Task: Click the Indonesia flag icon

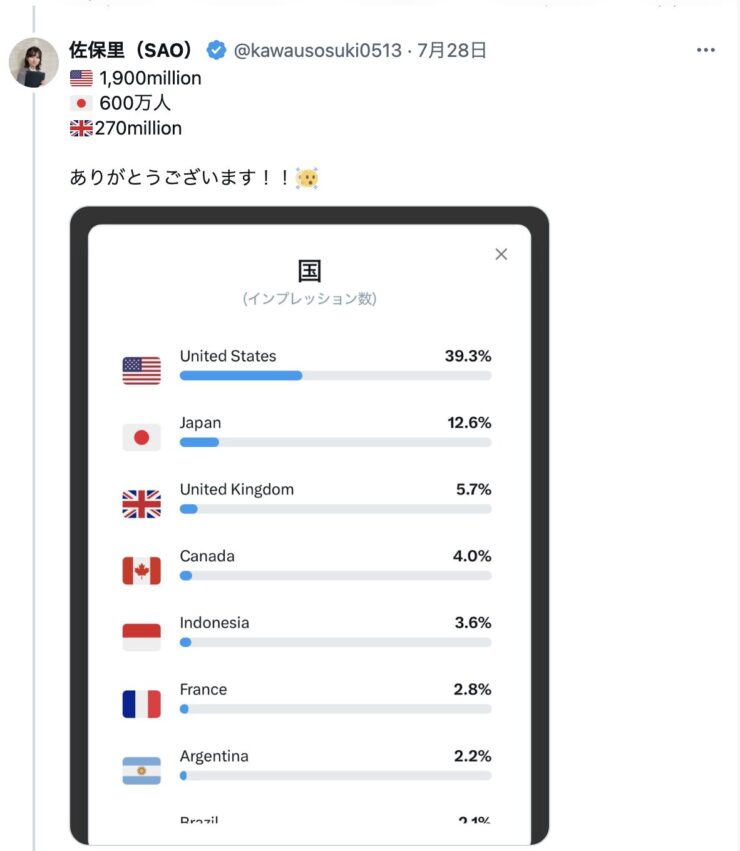Action: click(142, 637)
